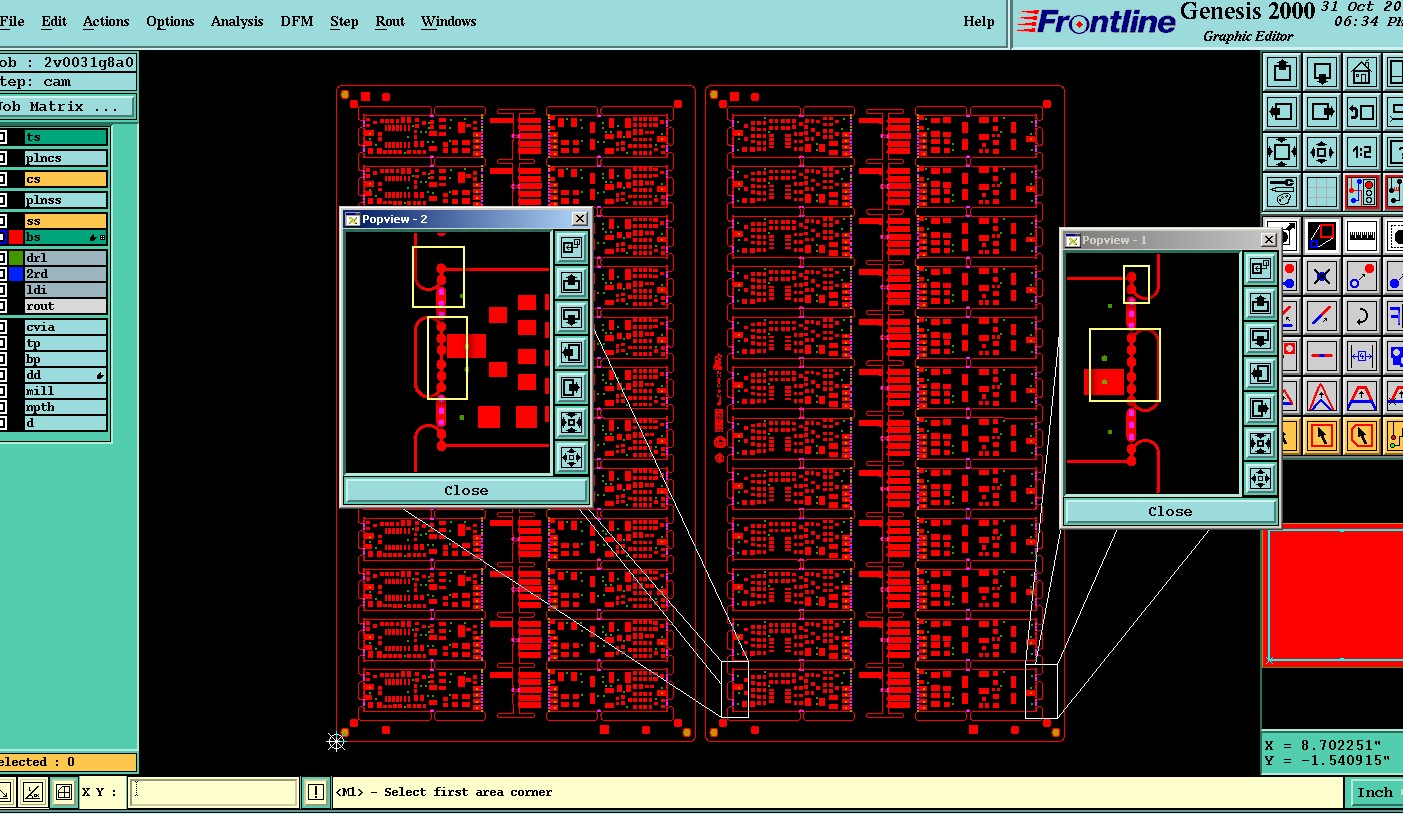The height and width of the screenshot is (814, 1403).
Task: Select the dd layer row
Action: pyautogui.click(x=66, y=375)
